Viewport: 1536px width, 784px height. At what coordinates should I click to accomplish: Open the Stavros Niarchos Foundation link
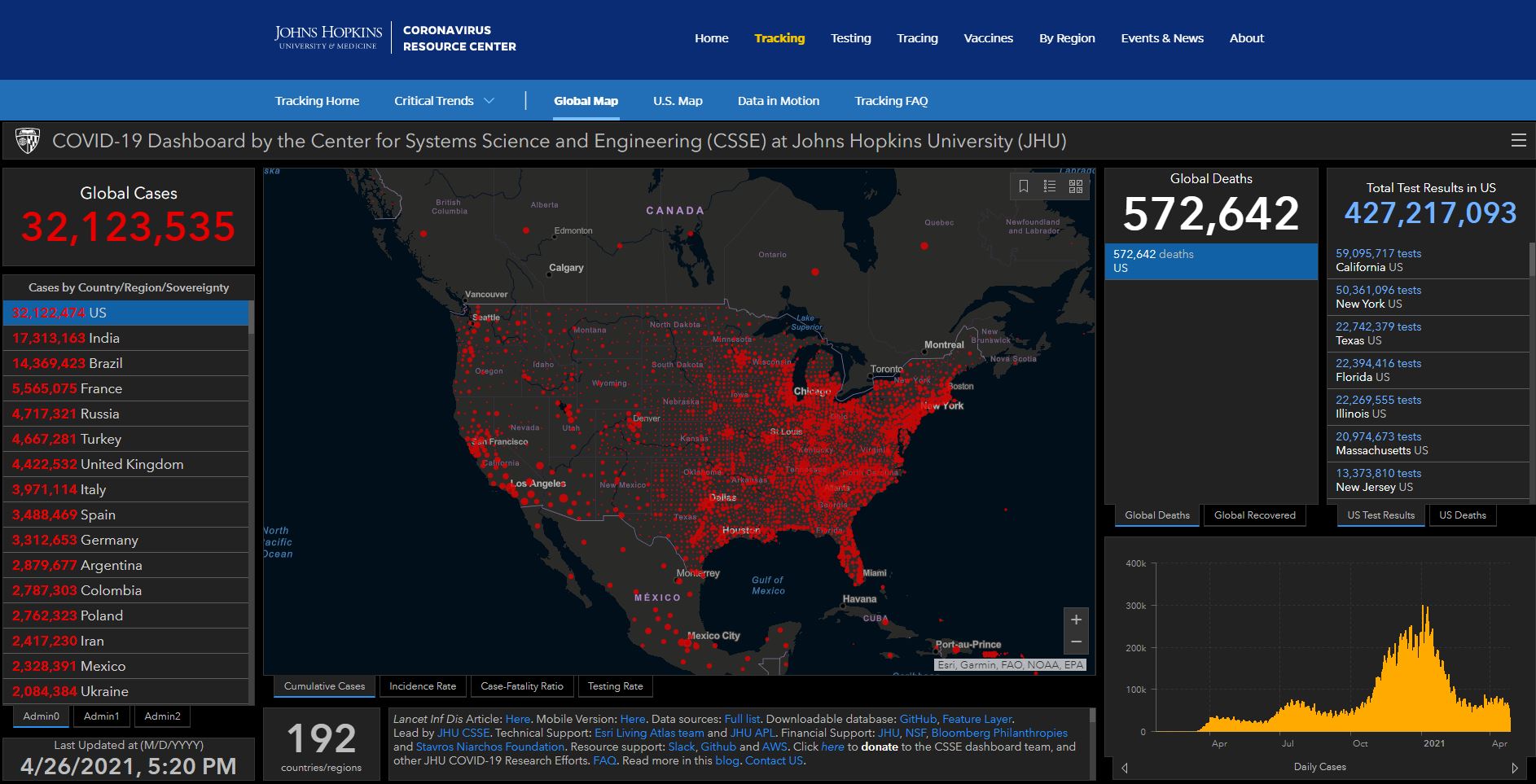click(x=489, y=747)
